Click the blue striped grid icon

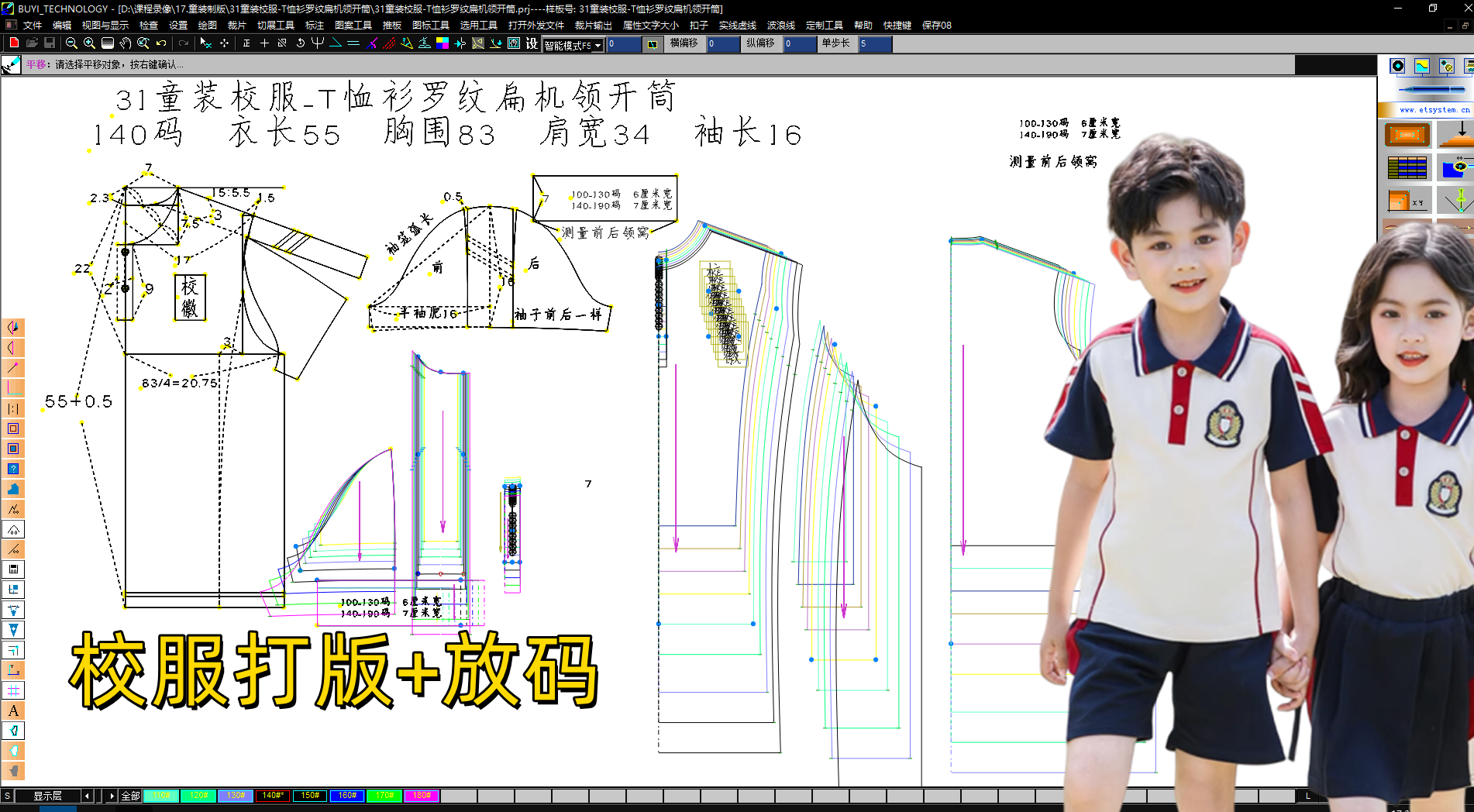[x=1407, y=167]
